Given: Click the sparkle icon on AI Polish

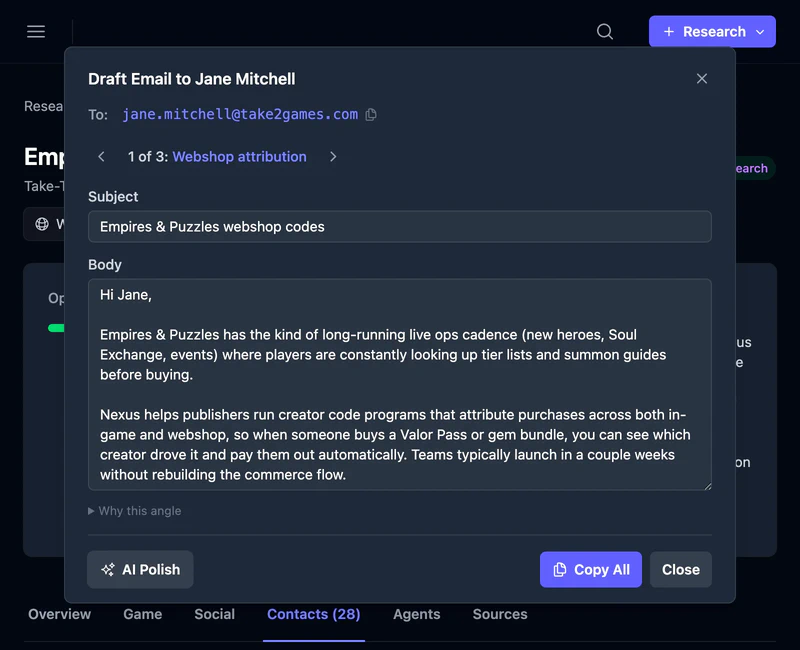Looking at the screenshot, I should click(x=108, y=569).
